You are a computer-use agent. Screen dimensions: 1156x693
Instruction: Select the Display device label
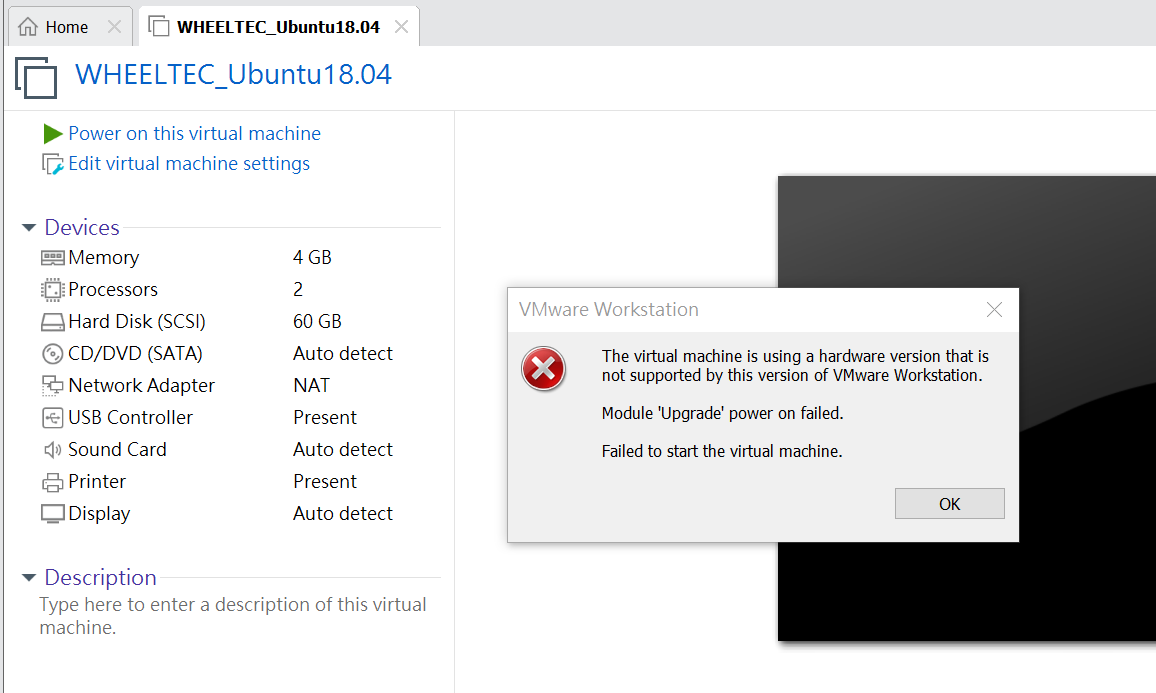pos(100,514)
